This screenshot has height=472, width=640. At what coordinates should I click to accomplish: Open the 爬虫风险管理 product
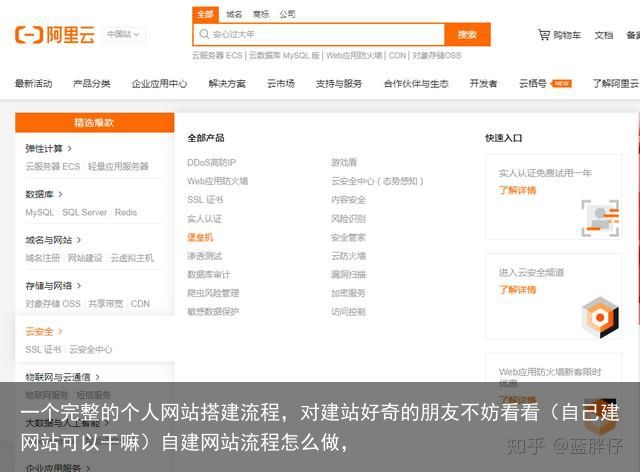coord(213,293)
